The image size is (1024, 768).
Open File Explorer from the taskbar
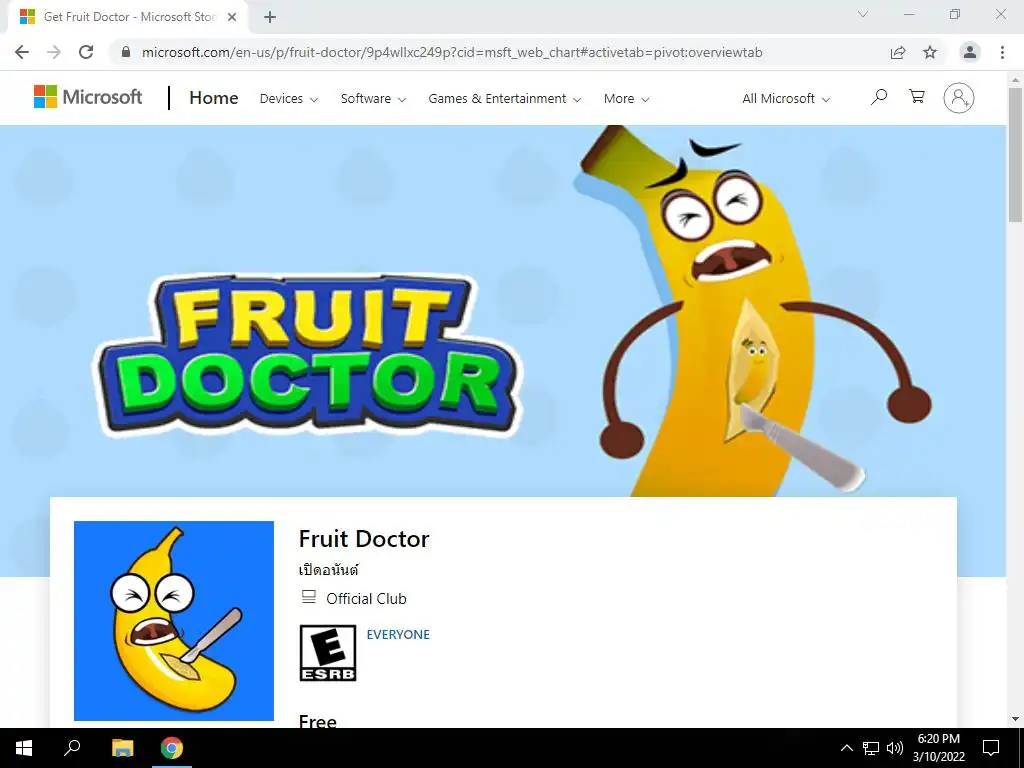(x=122, y=748)
